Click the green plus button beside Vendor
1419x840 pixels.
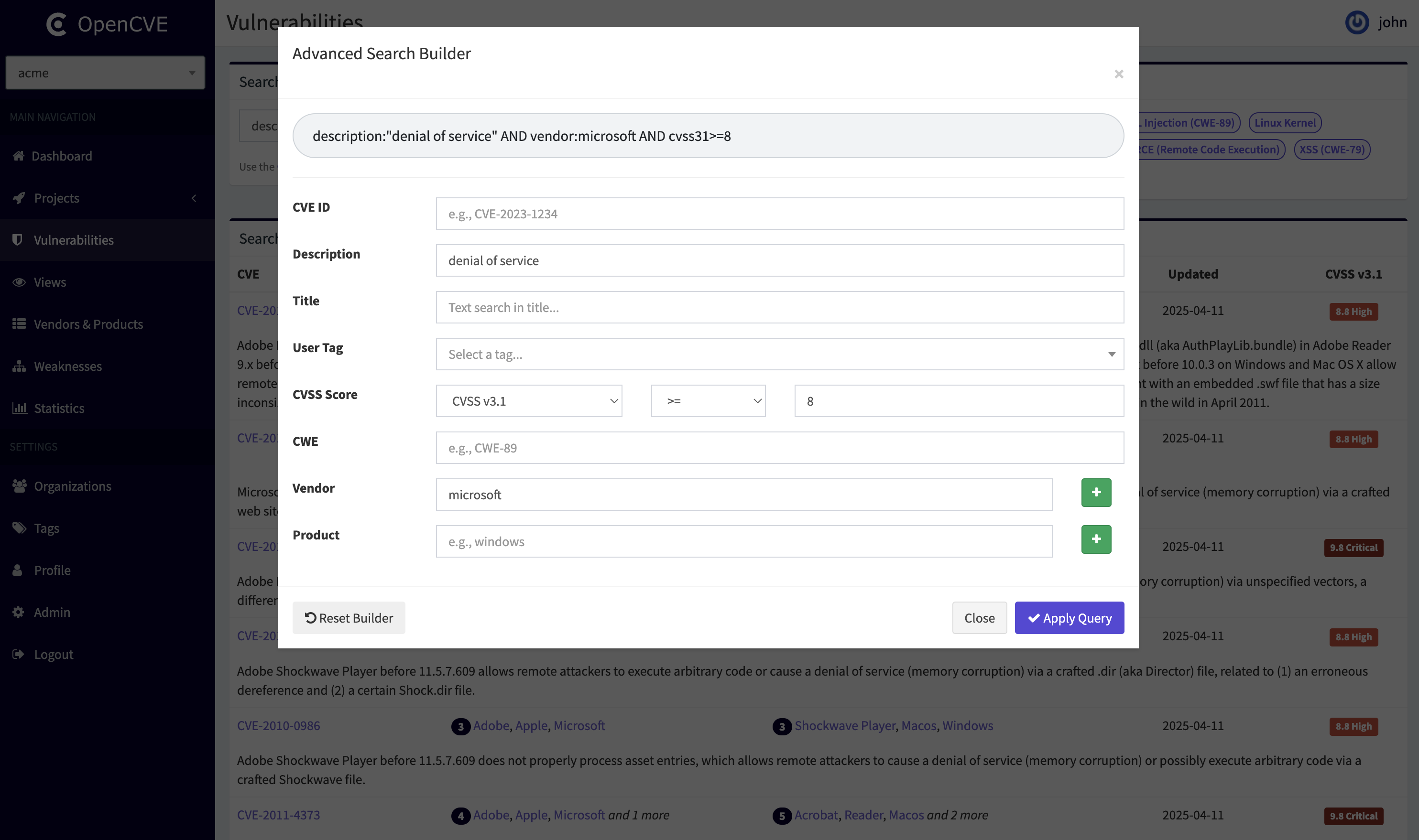click(1096, 493)
